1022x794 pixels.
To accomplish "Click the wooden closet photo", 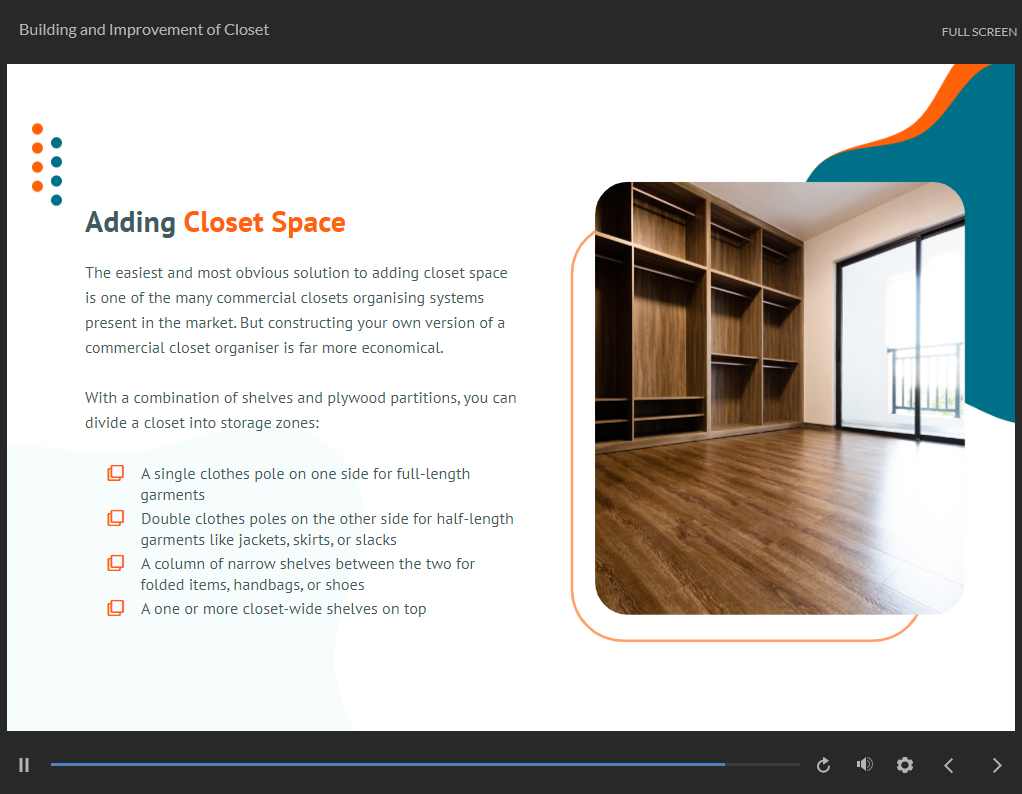I will pyautogui.click(x=779, y=398).
